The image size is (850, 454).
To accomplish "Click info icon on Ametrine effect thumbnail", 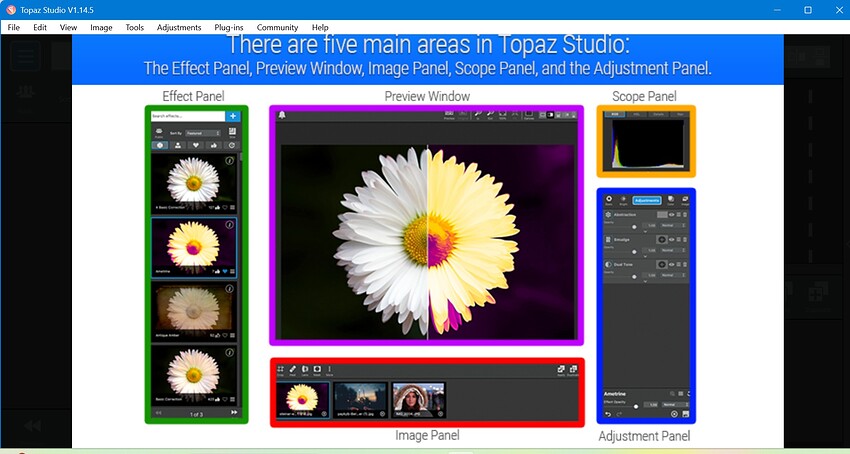I will pos(229,225).
